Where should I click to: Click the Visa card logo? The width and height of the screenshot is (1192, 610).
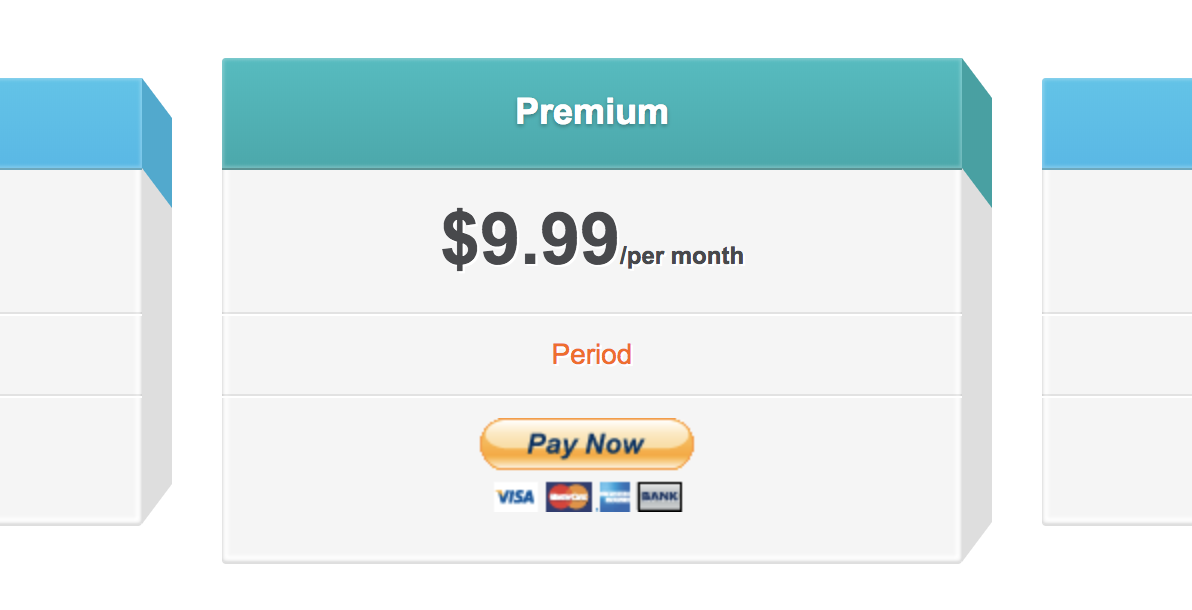tap(515, 497)
